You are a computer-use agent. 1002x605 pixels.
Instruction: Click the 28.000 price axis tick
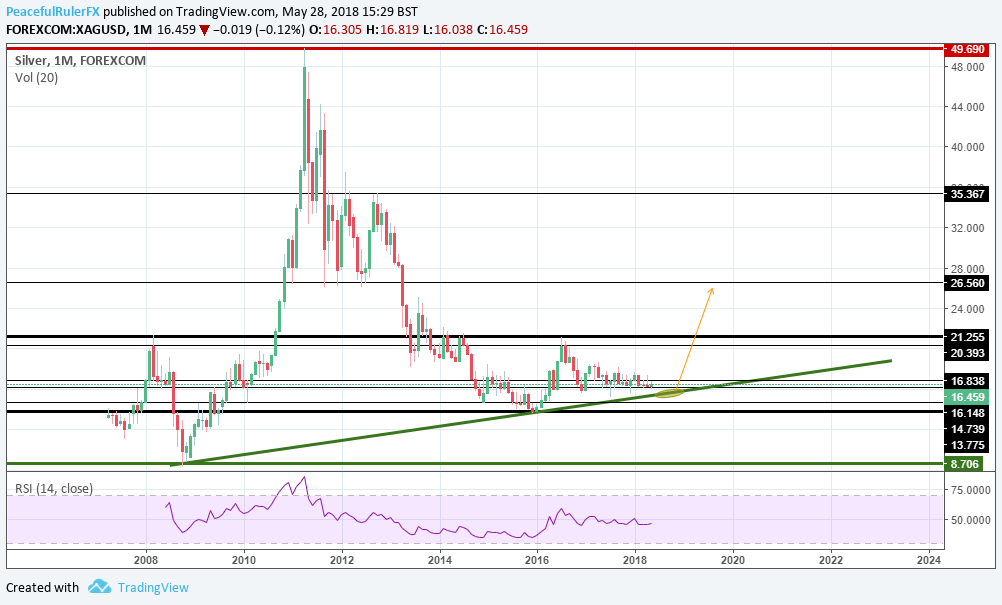coord(967,269)
